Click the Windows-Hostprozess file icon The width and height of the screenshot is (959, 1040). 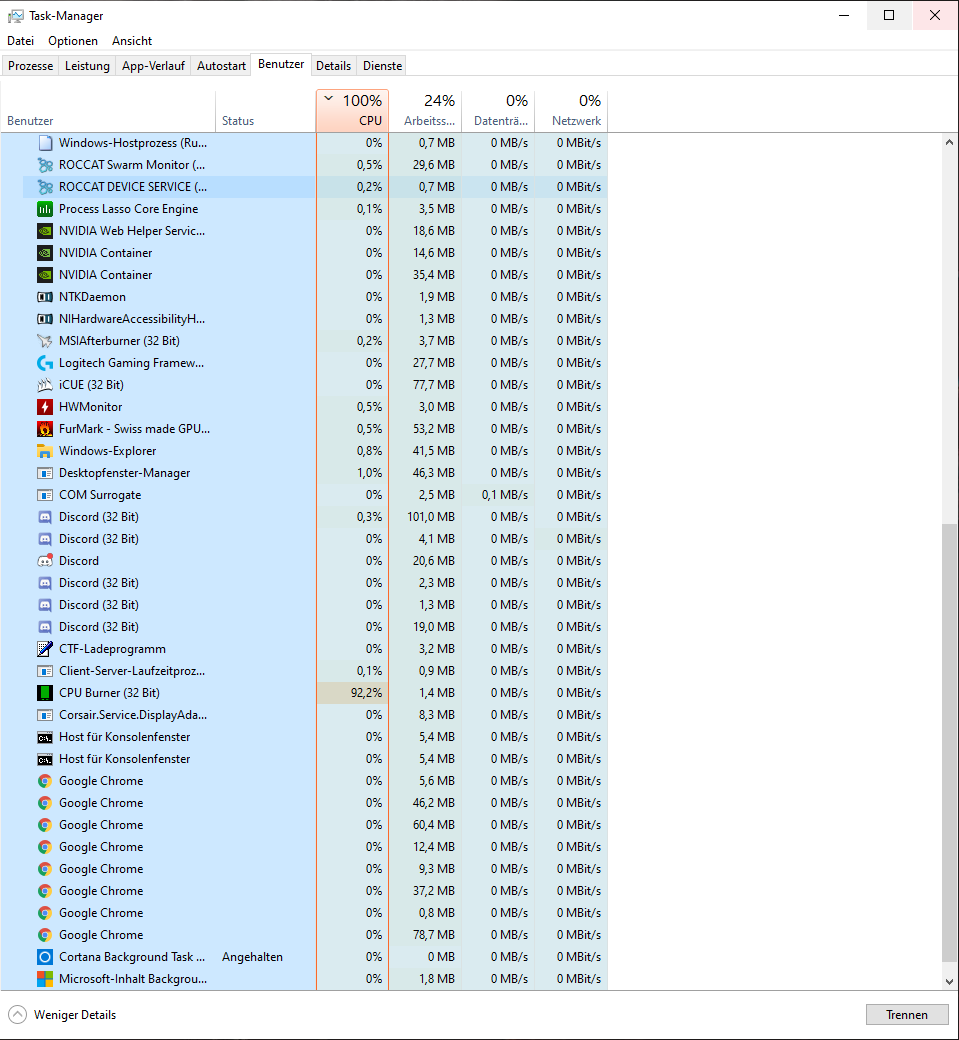point(44,143)
